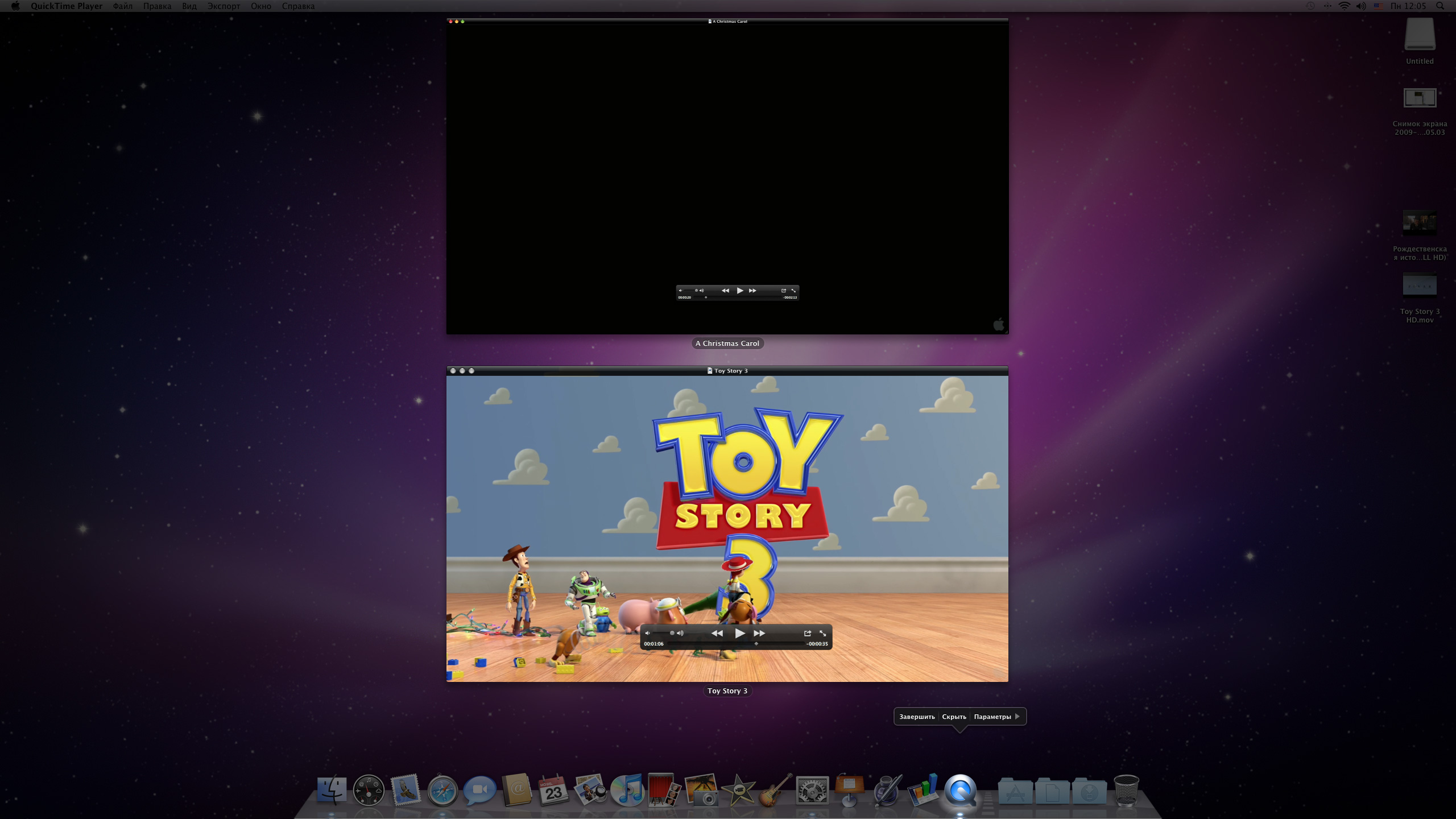Open iPhoto from the Dock
The width and height of the screenshot is (1456, 819).
[x=701, y=789]
